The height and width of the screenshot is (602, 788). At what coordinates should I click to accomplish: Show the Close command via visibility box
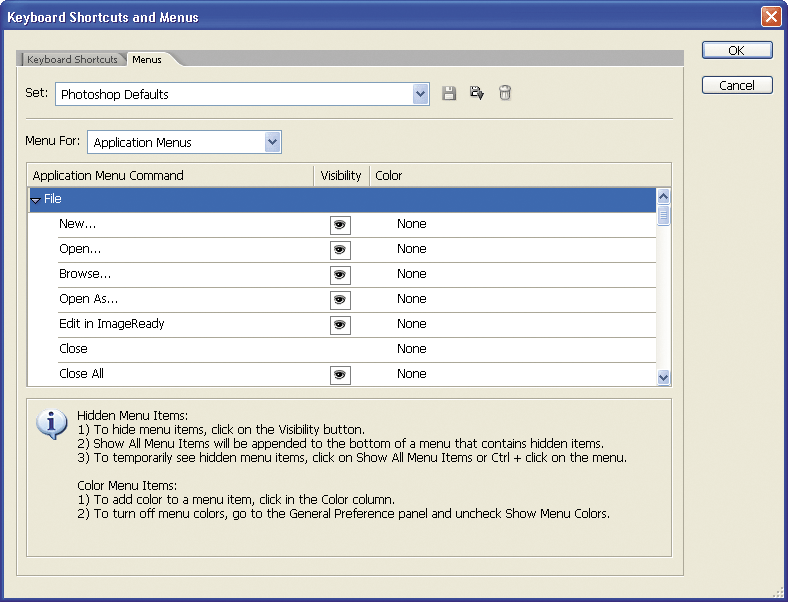click(x=340, y=350)
